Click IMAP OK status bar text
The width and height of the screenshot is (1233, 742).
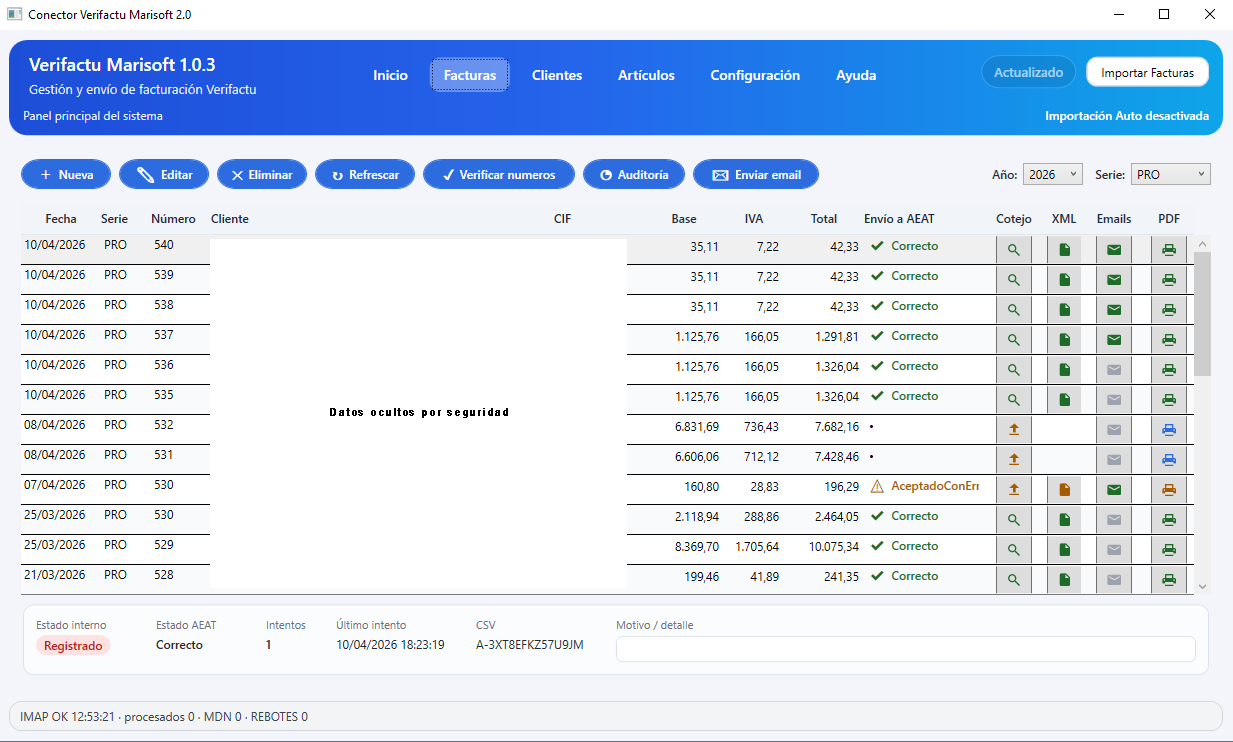point(164,716)
